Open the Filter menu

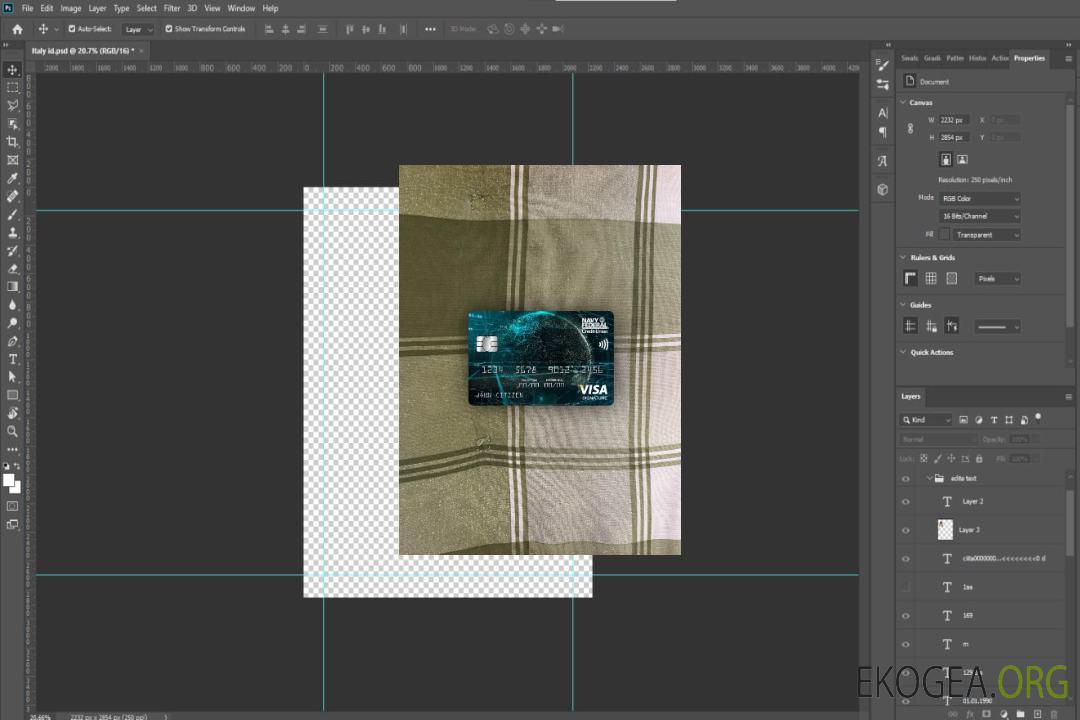coord(172,8)
